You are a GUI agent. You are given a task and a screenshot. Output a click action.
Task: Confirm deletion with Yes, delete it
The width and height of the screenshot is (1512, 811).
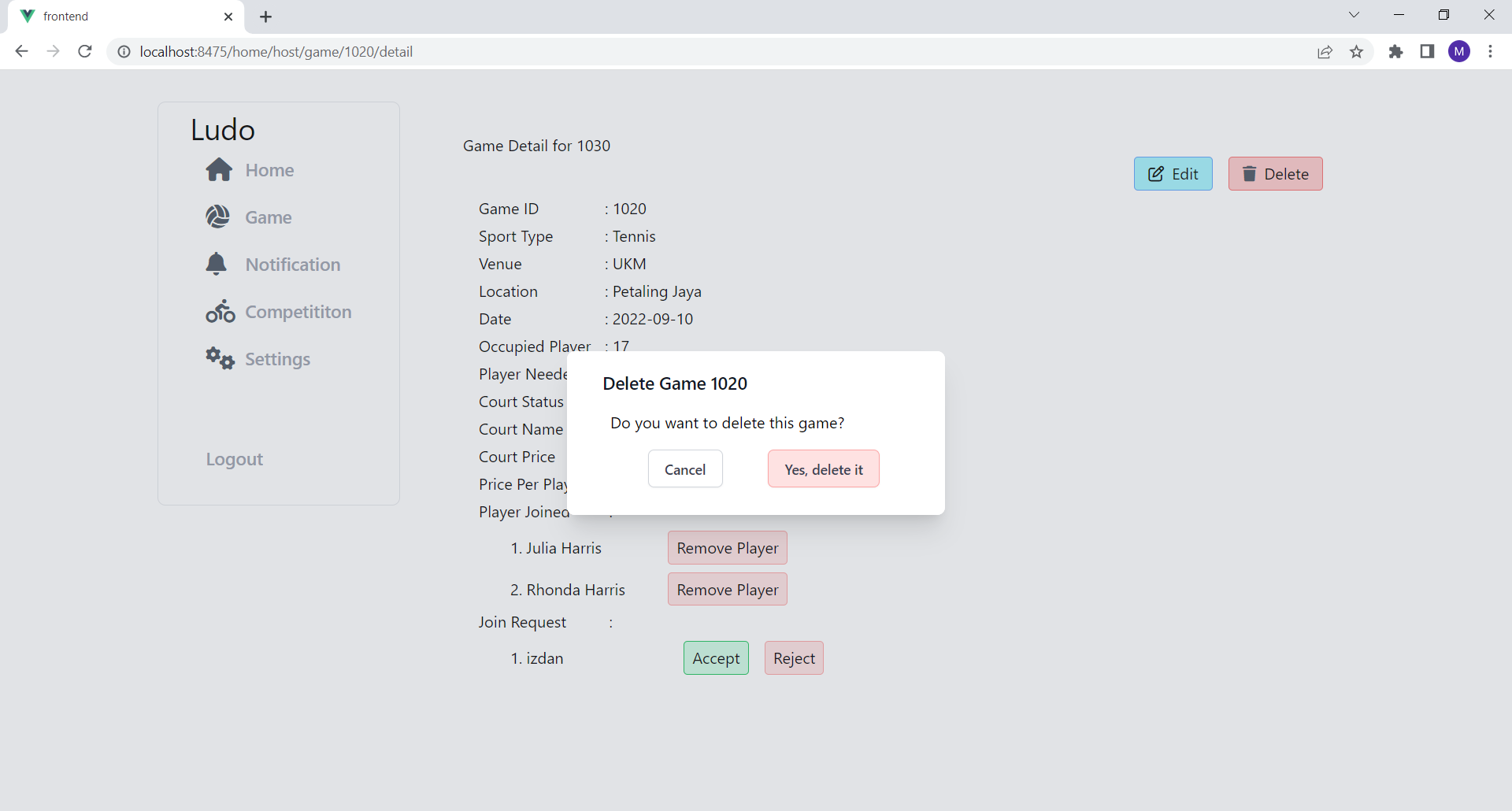(x=823, y=468)
